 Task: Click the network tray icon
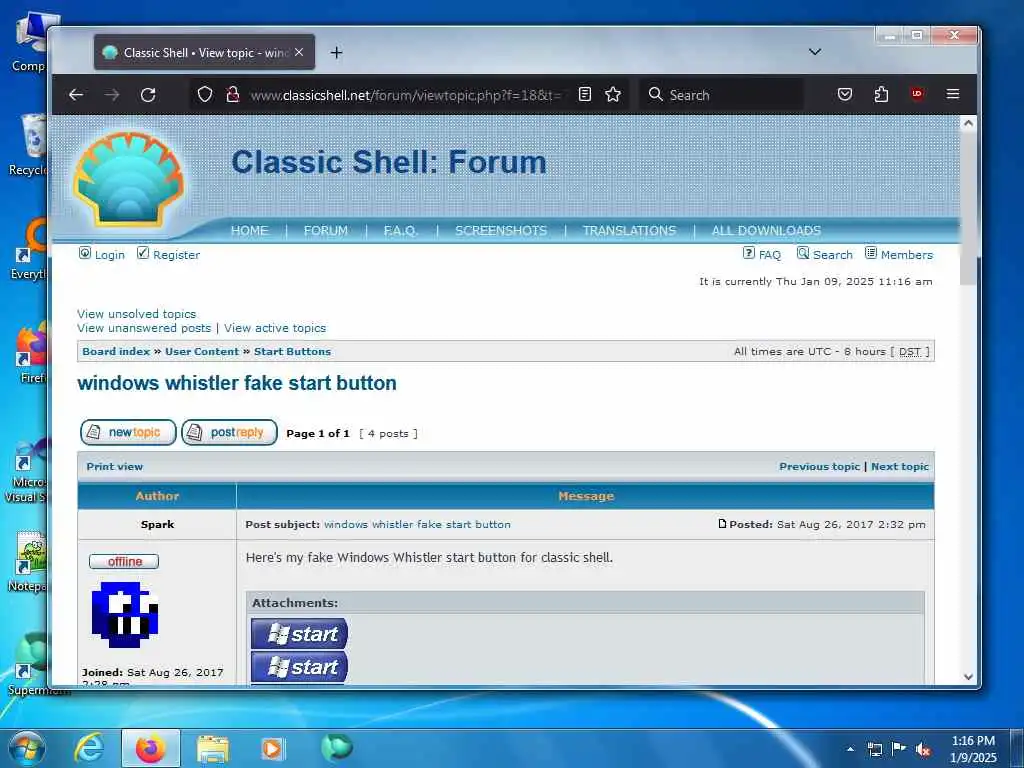[874, 750]
